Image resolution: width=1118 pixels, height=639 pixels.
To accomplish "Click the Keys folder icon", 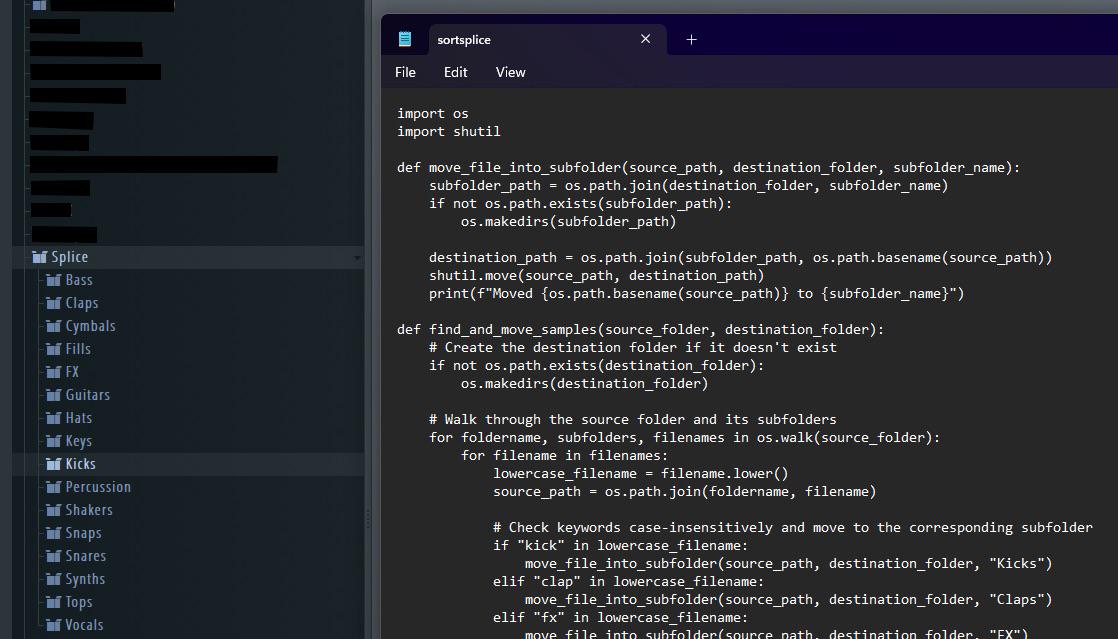I will click(x=51, y=440).
